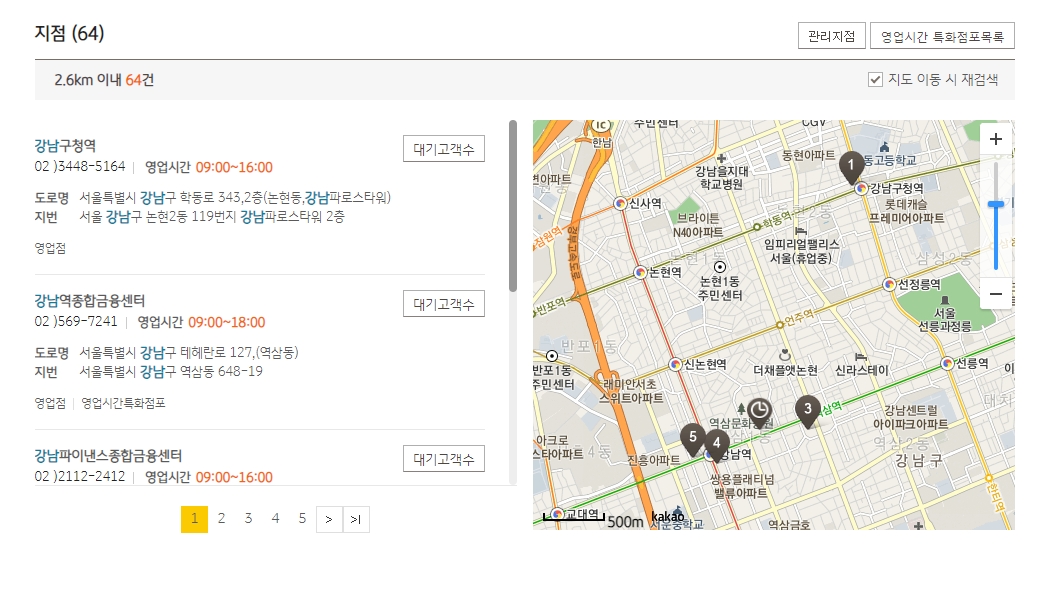Jump to the last page with the >| button
Viewport: 1059px width, 608px height.
(356, 519)
